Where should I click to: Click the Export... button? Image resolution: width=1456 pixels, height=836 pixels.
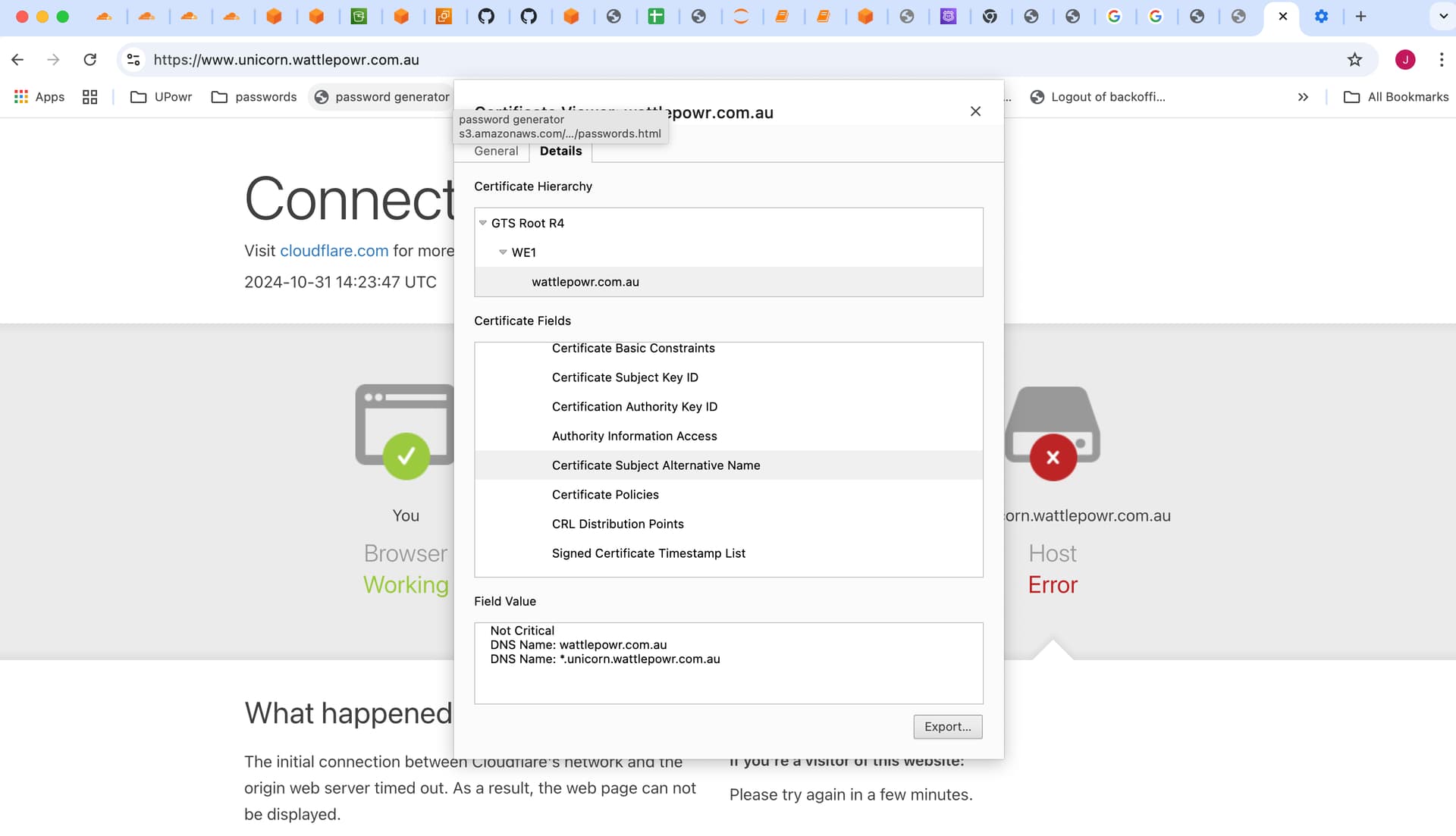click(947, 727)
